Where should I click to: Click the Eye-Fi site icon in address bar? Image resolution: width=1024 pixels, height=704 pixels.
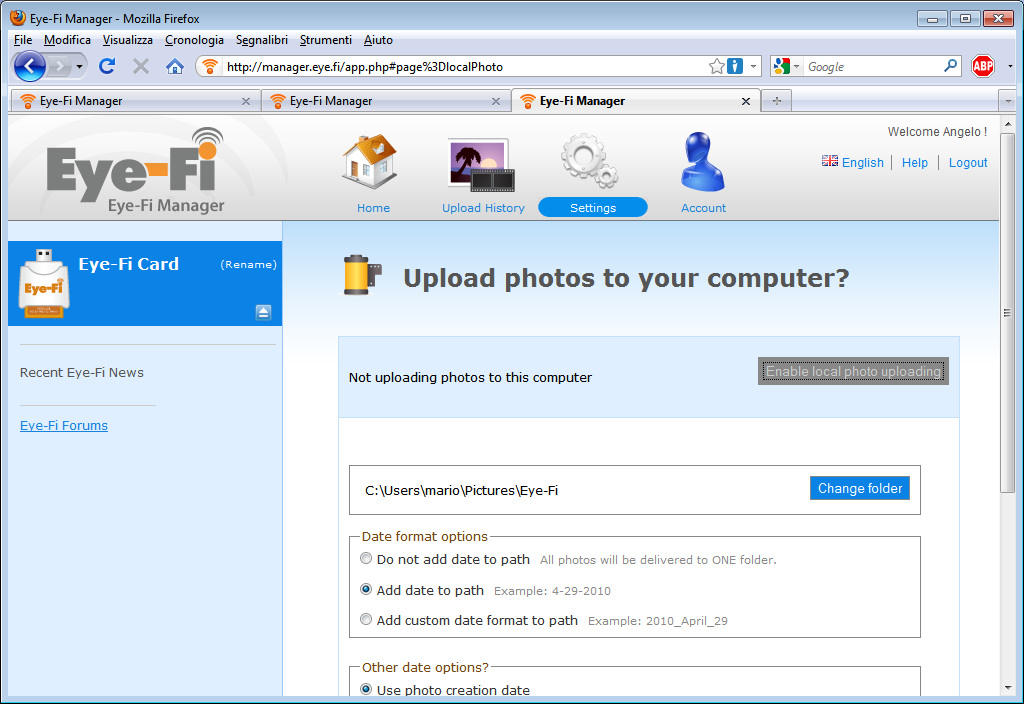[x=210, y=67]
